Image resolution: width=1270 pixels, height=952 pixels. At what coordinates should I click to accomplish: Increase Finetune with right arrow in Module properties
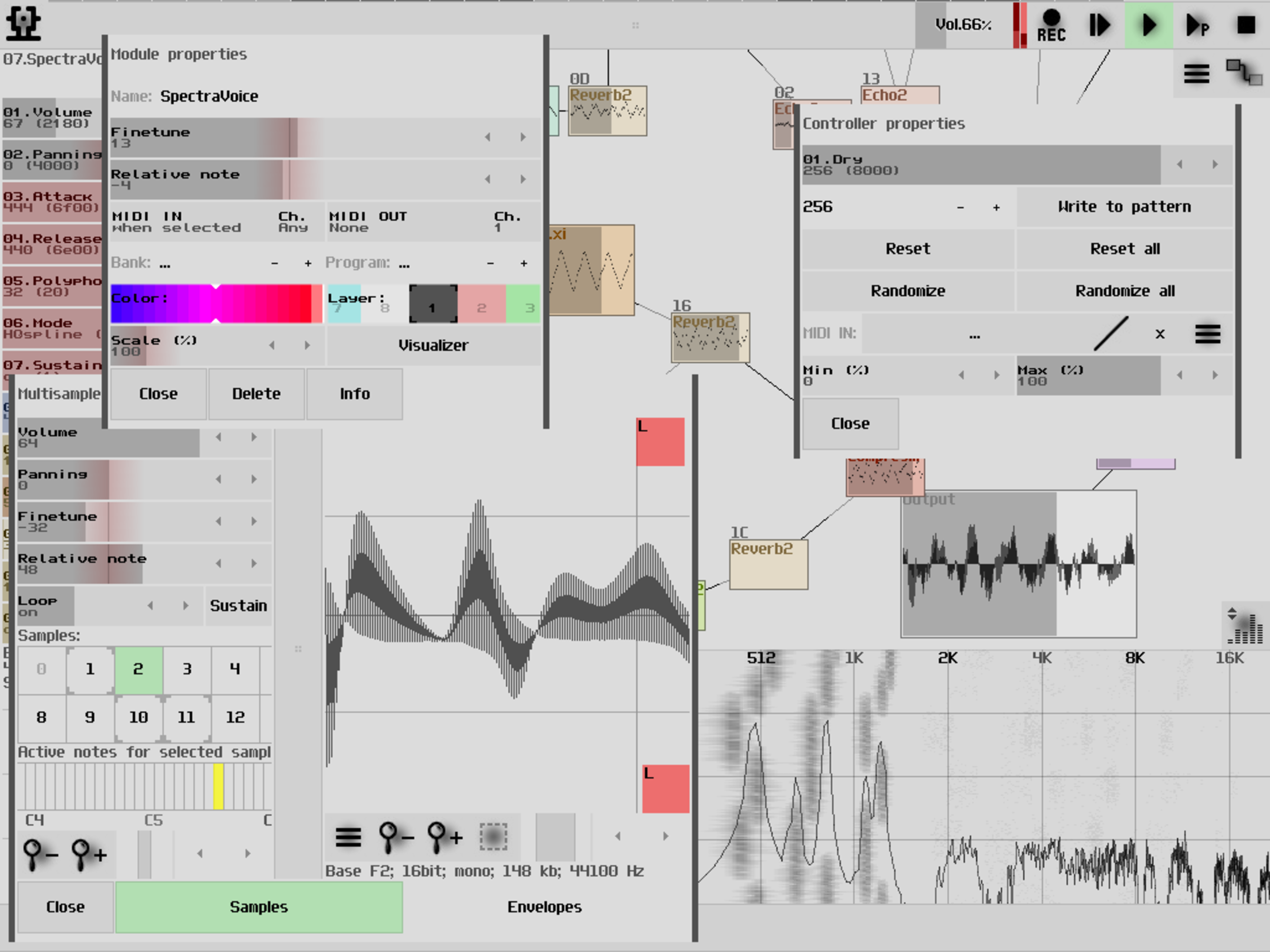pyautogui.click(x=523, y=137)
